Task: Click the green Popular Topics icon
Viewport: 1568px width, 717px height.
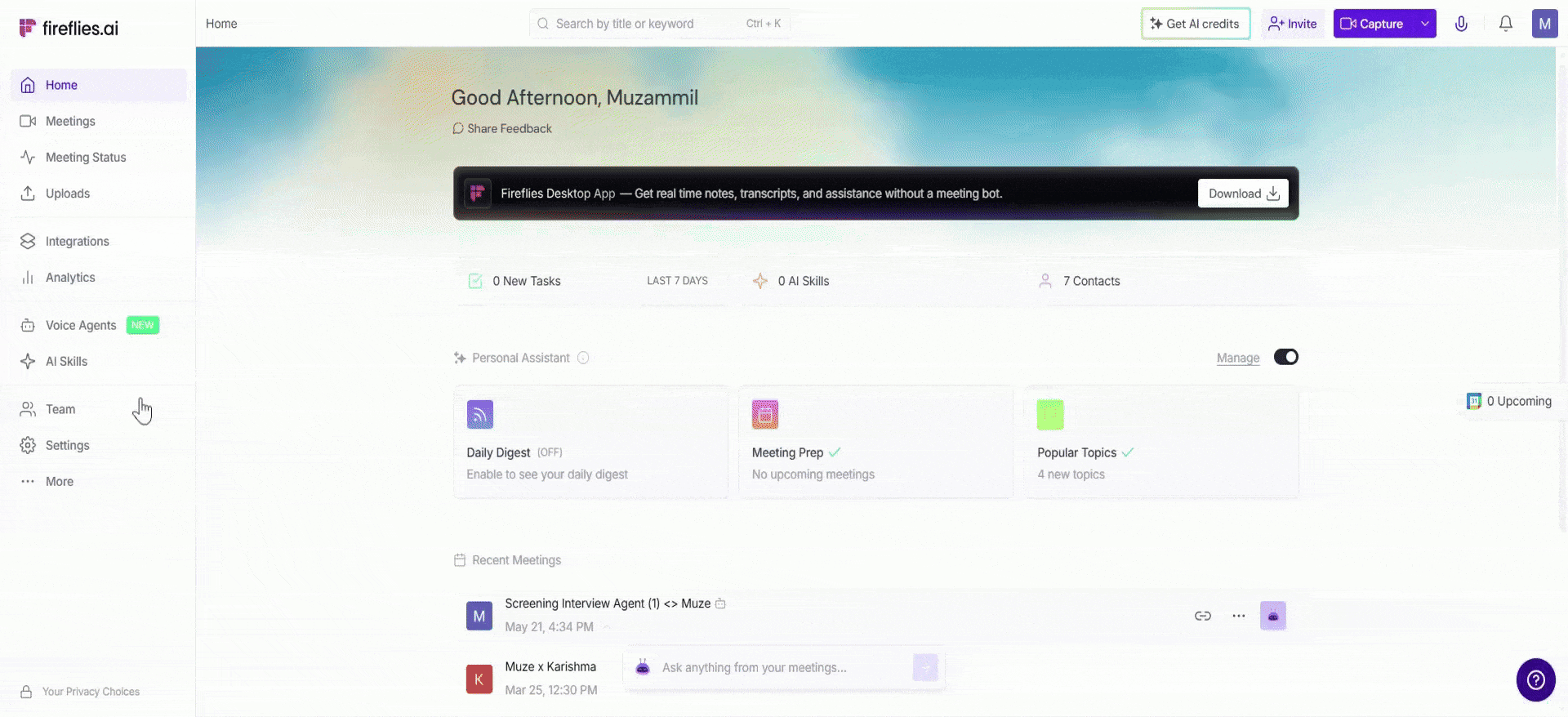Action: [x=1050, y=414]
